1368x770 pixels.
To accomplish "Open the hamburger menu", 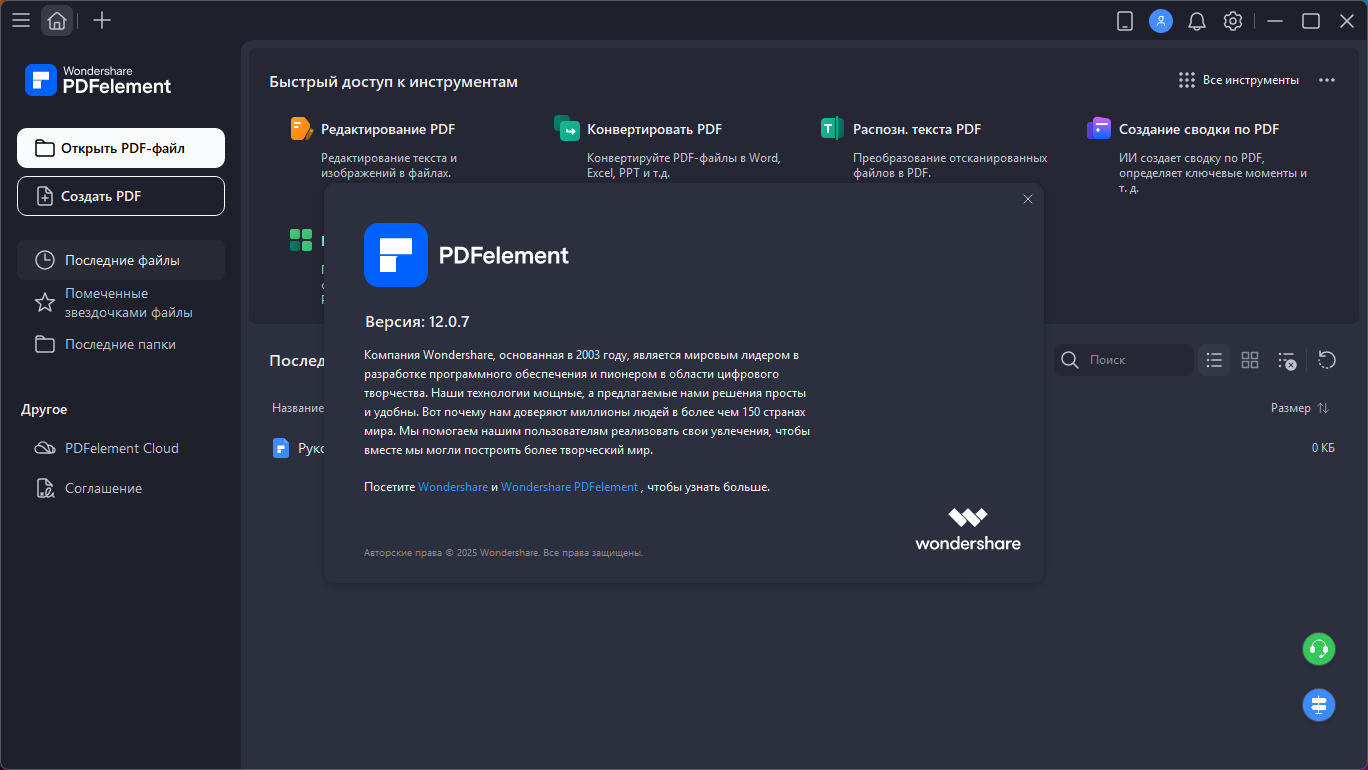I will [21, 20].
